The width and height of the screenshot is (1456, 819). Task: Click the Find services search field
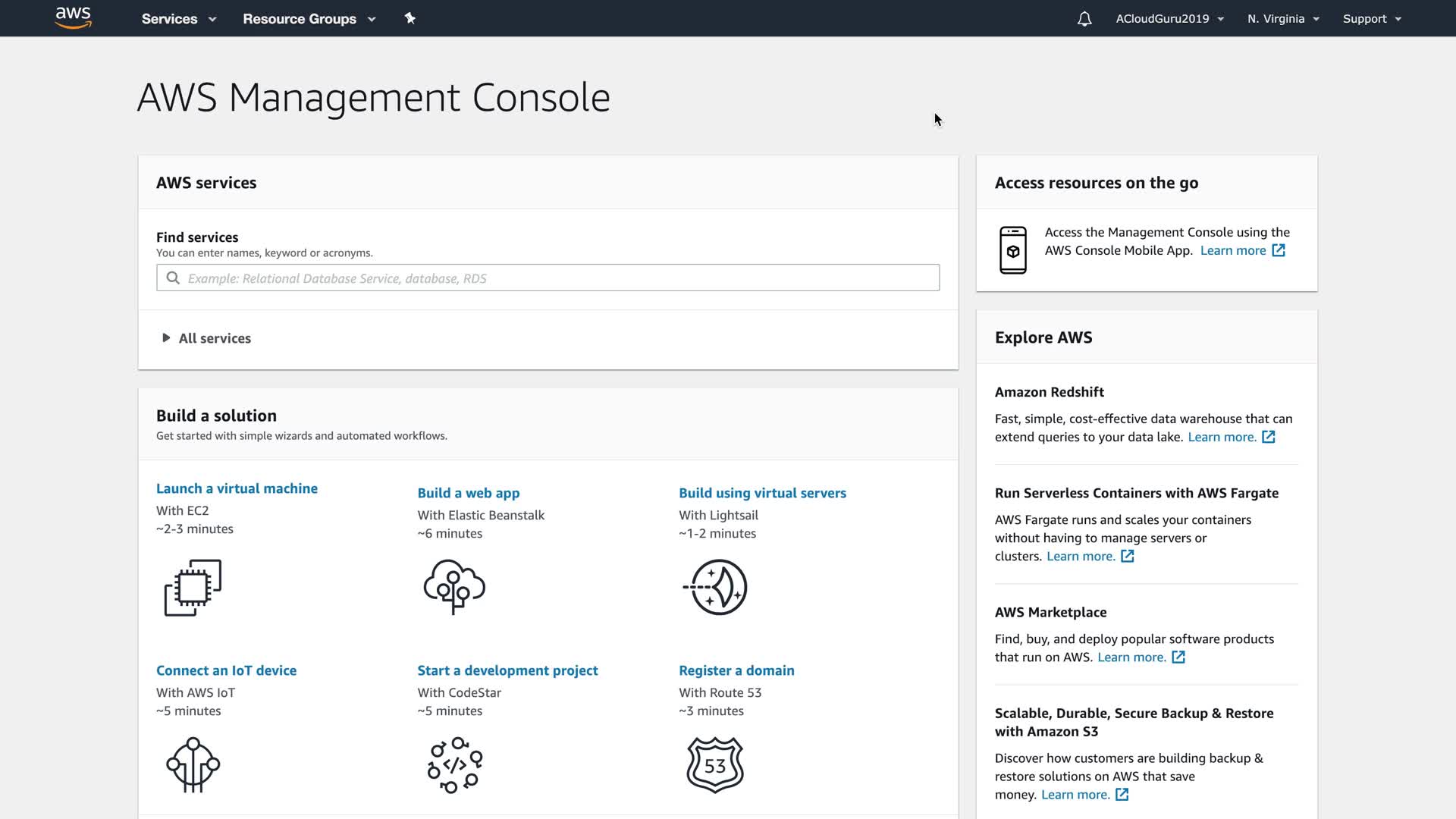548,278
